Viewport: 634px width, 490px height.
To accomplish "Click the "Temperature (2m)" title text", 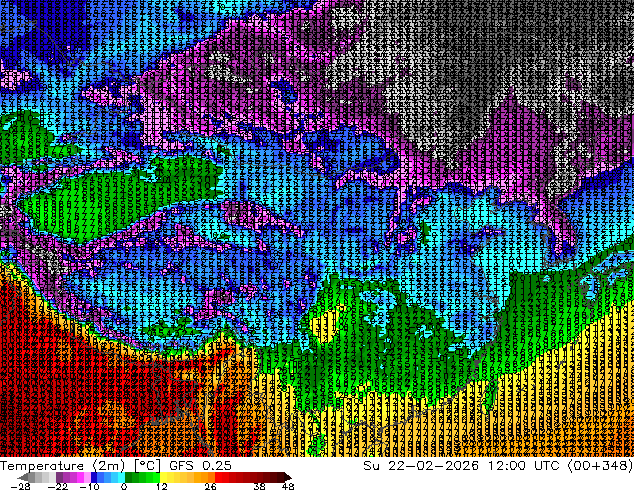I will pyautogui.click(x=63, y=465).
